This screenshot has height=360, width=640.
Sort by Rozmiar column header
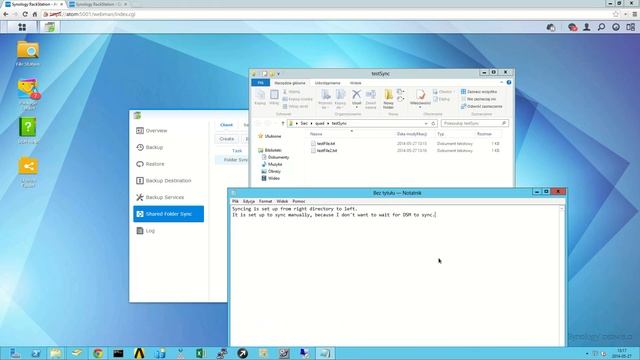coord(484,134)
